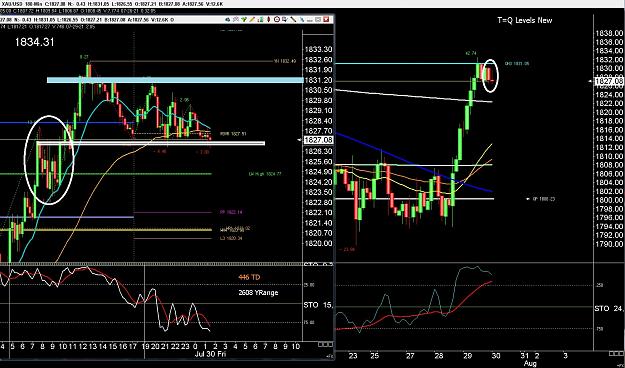Click the dark green cloud-shaped toolbar icon
625x368 pixels.
(x=228, y=20)
